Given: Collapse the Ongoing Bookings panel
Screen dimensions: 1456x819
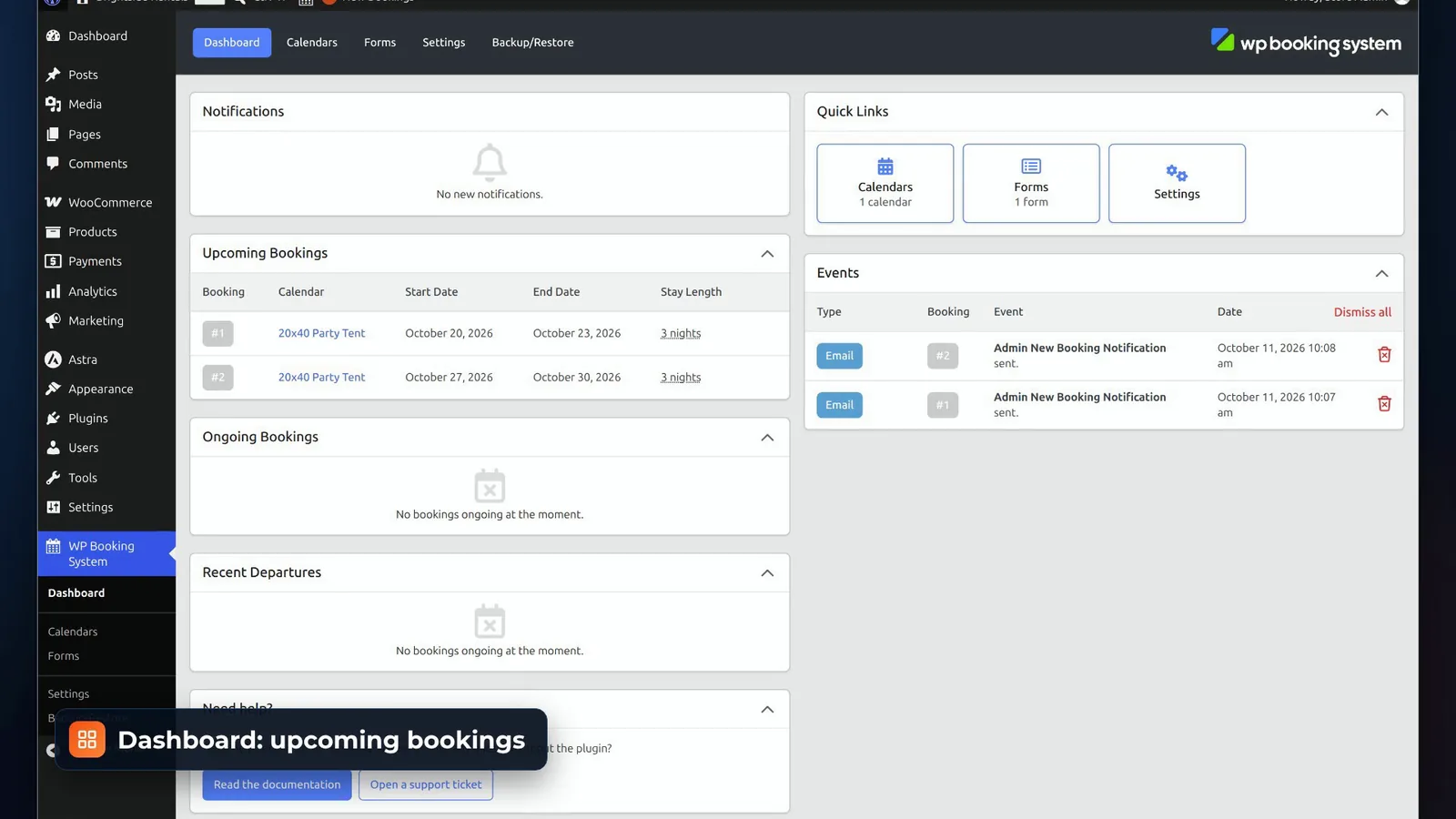Looking at the screenshot, I should (x=767, y=438).
